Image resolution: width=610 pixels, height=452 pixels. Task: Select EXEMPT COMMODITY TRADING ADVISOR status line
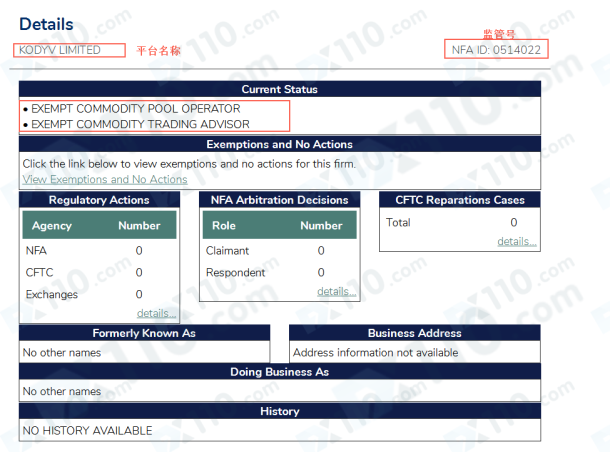tap(140, 124)
